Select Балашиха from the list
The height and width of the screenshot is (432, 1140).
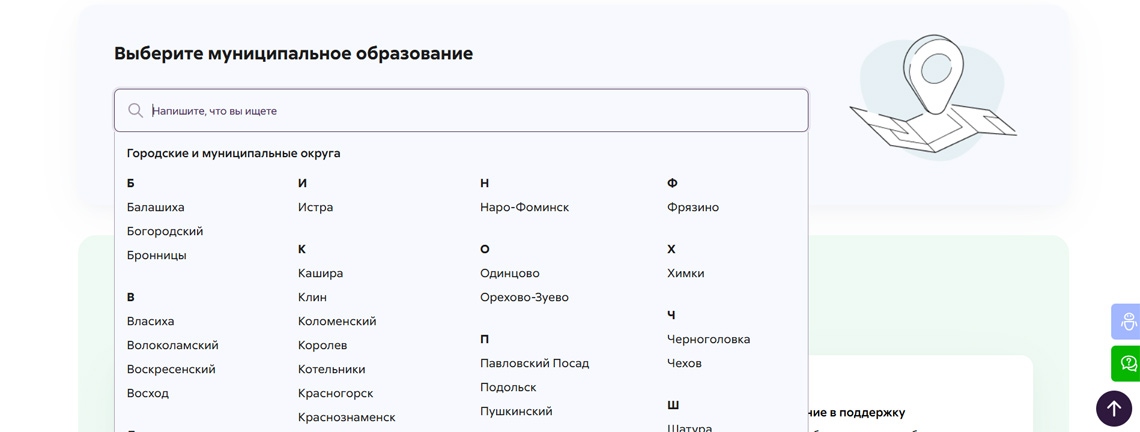(156, 207)
